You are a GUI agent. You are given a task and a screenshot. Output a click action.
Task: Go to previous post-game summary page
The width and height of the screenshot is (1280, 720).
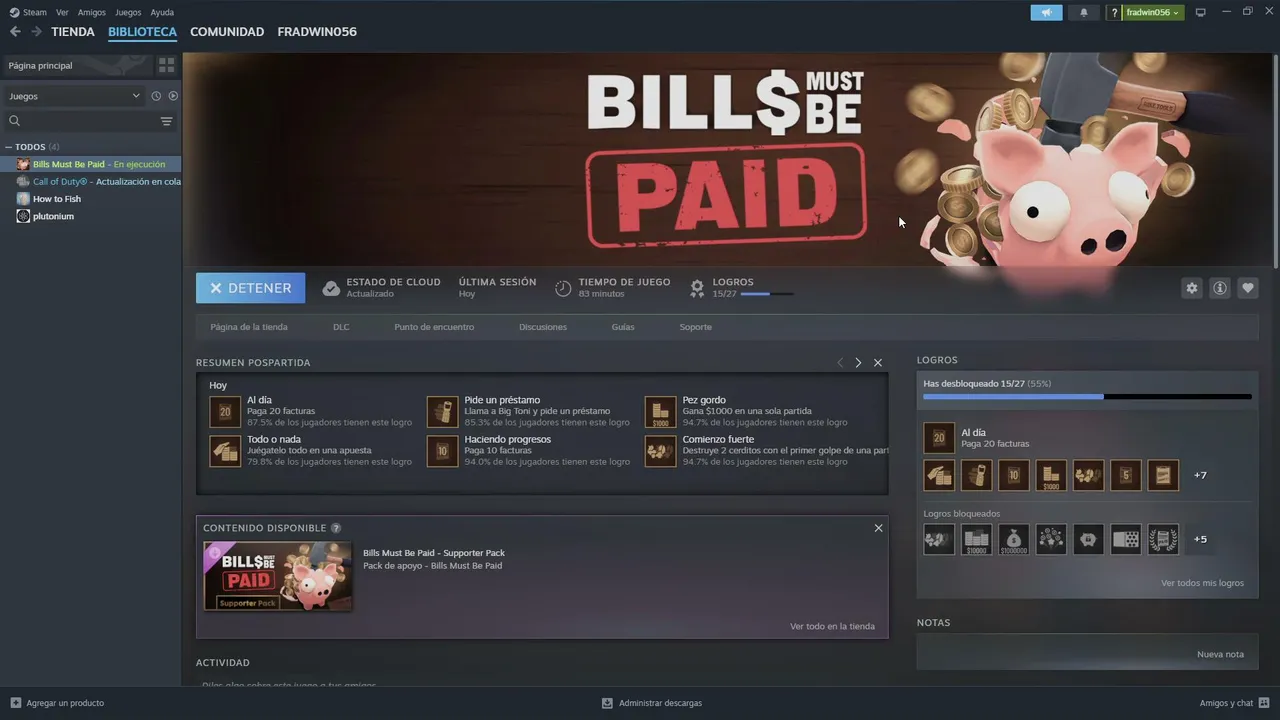(840, 363)
